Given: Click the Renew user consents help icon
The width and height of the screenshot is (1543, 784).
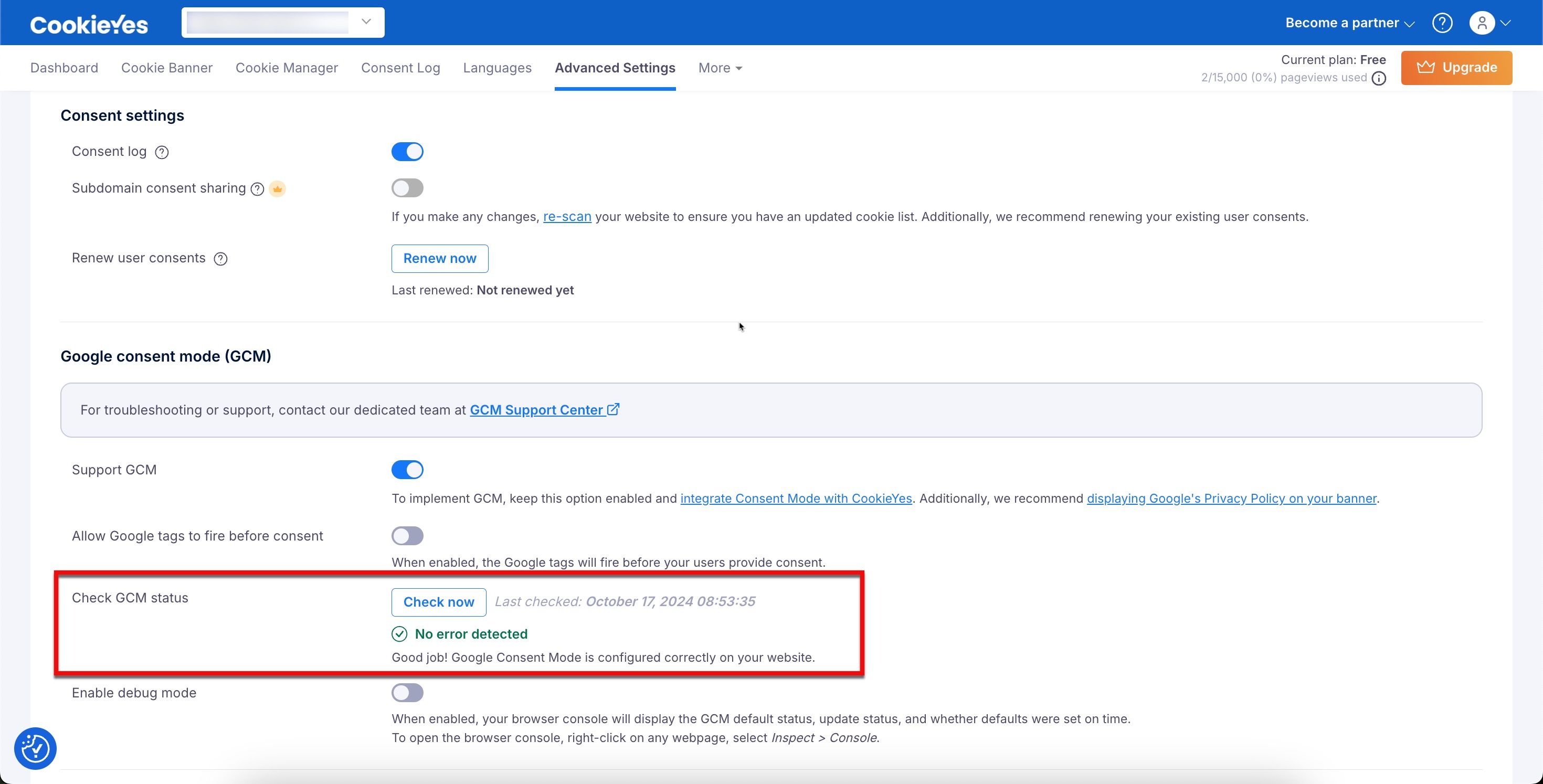Looking at the screenshot, I should (220, 259).
